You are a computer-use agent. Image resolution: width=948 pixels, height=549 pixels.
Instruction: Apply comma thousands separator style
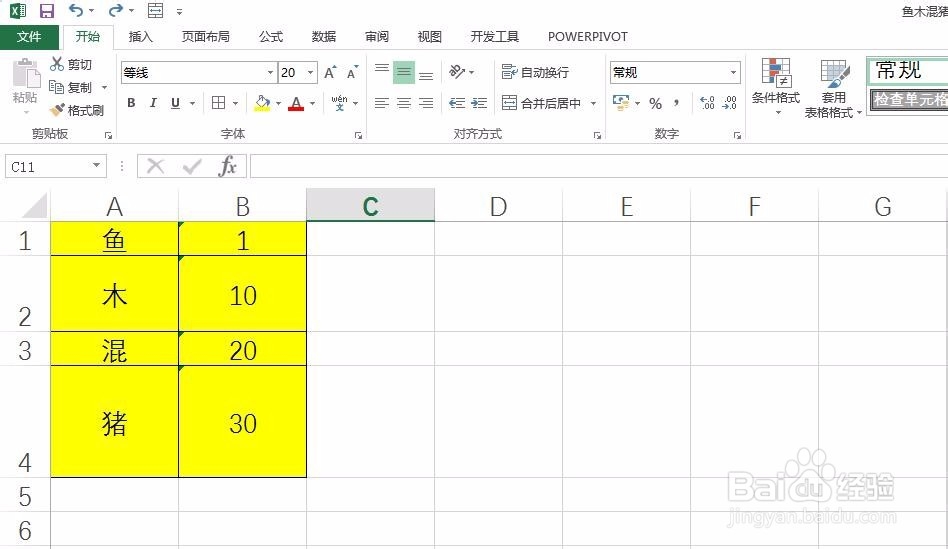point(677,103)
